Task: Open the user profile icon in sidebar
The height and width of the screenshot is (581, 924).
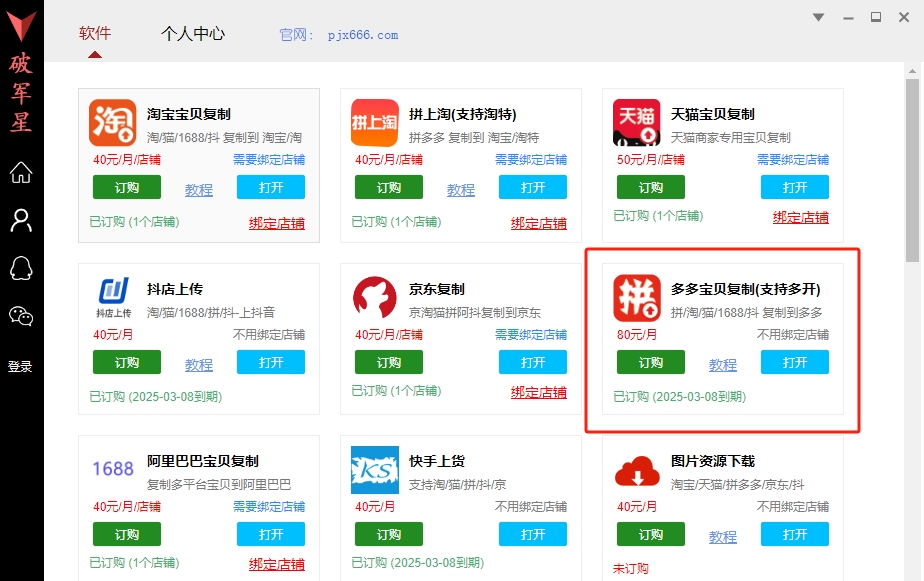Action: coord(21,220)
